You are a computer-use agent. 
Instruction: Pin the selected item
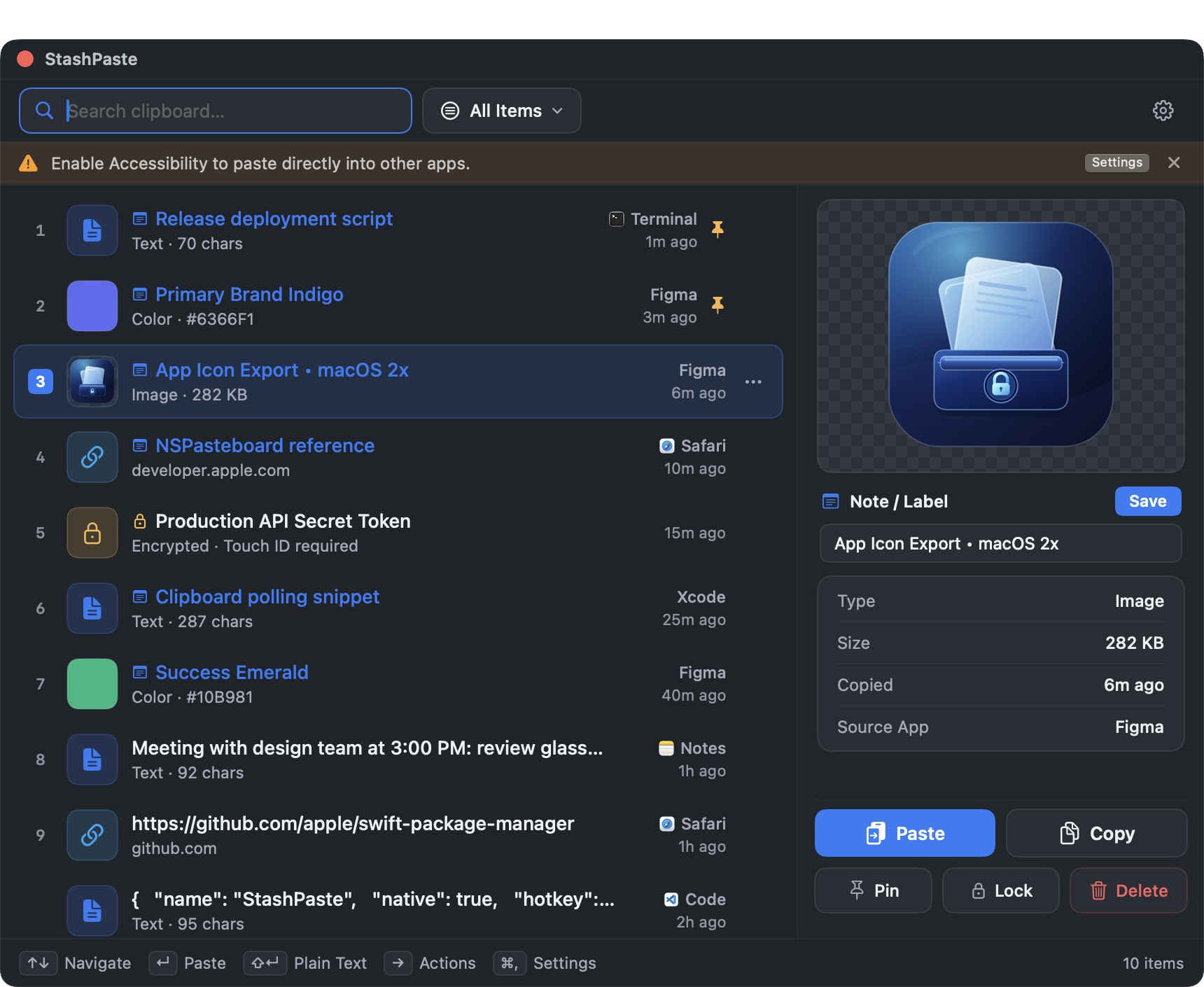[x=874, y=890]
